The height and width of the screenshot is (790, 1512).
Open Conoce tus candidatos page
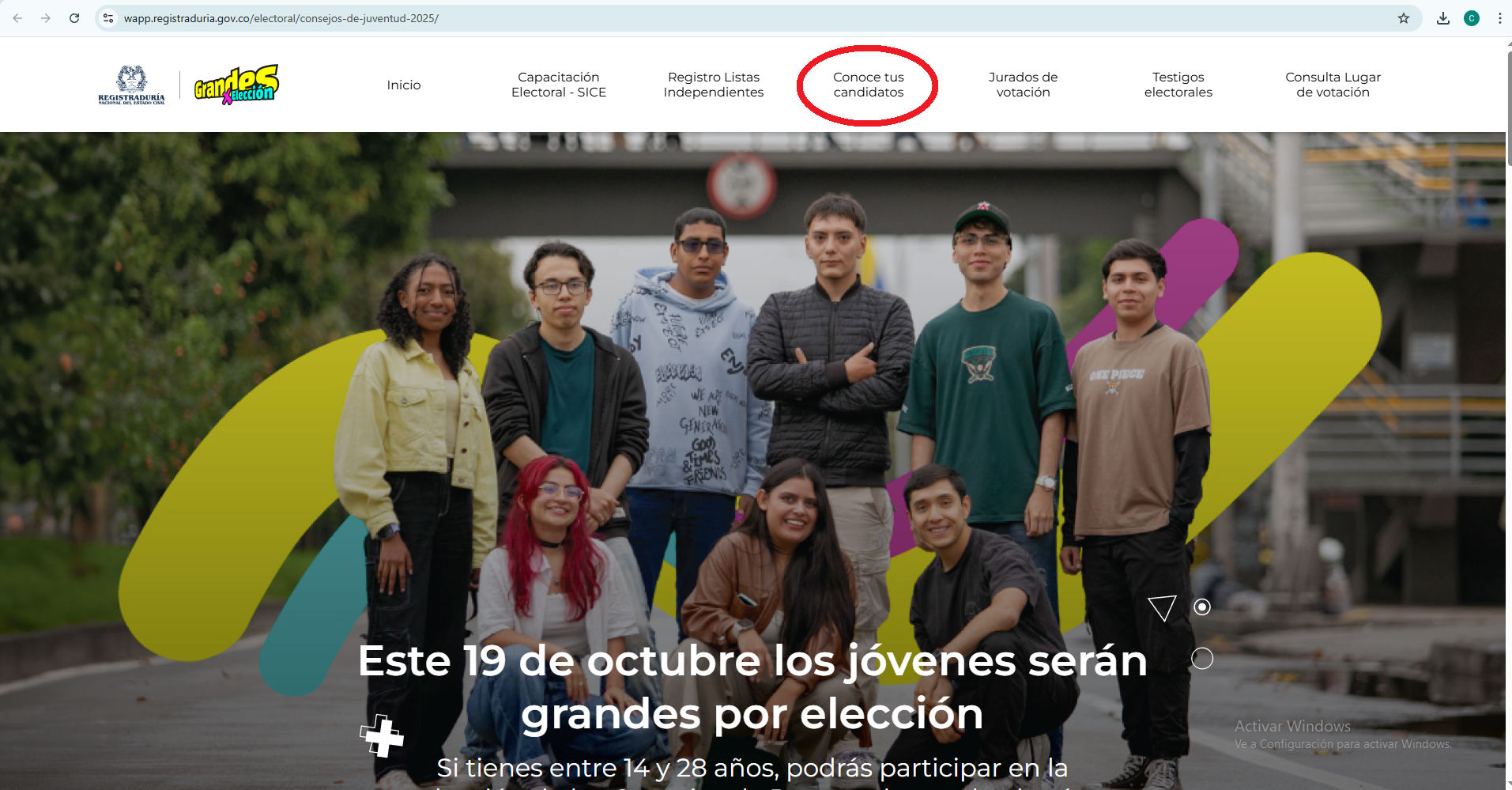(869, 85)
